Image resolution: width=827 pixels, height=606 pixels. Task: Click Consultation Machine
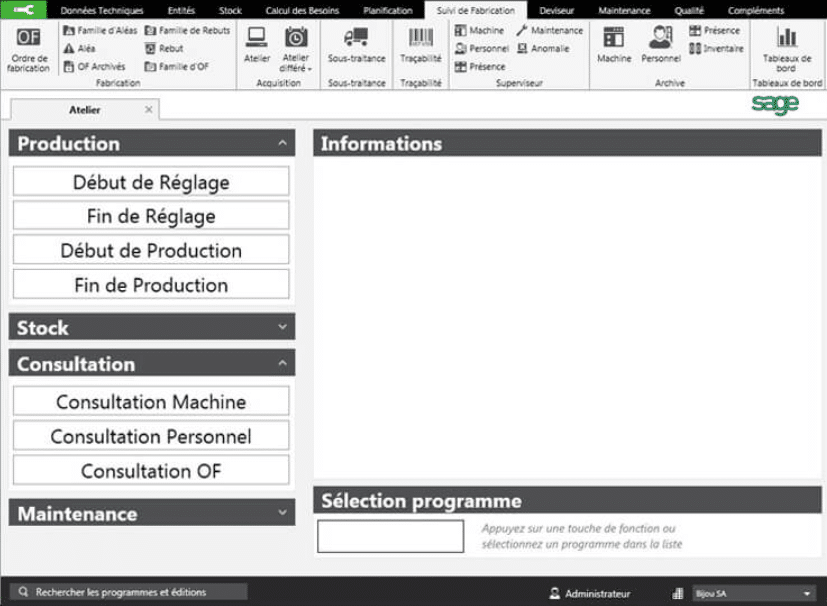tap(150, 401)
